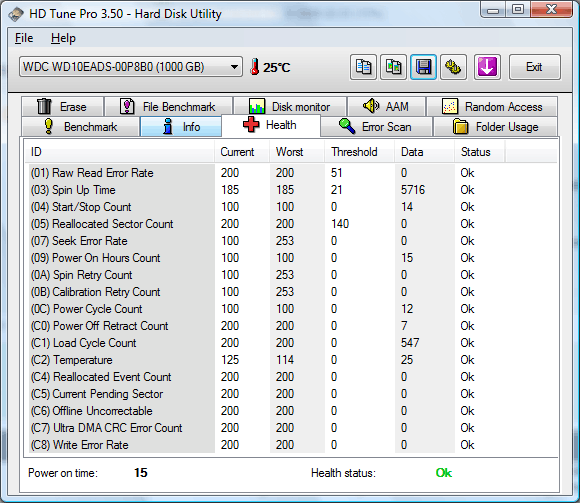Switch to the Benchmark tab
The width and height of the screenshot is (580, 503).
point(81,127)
